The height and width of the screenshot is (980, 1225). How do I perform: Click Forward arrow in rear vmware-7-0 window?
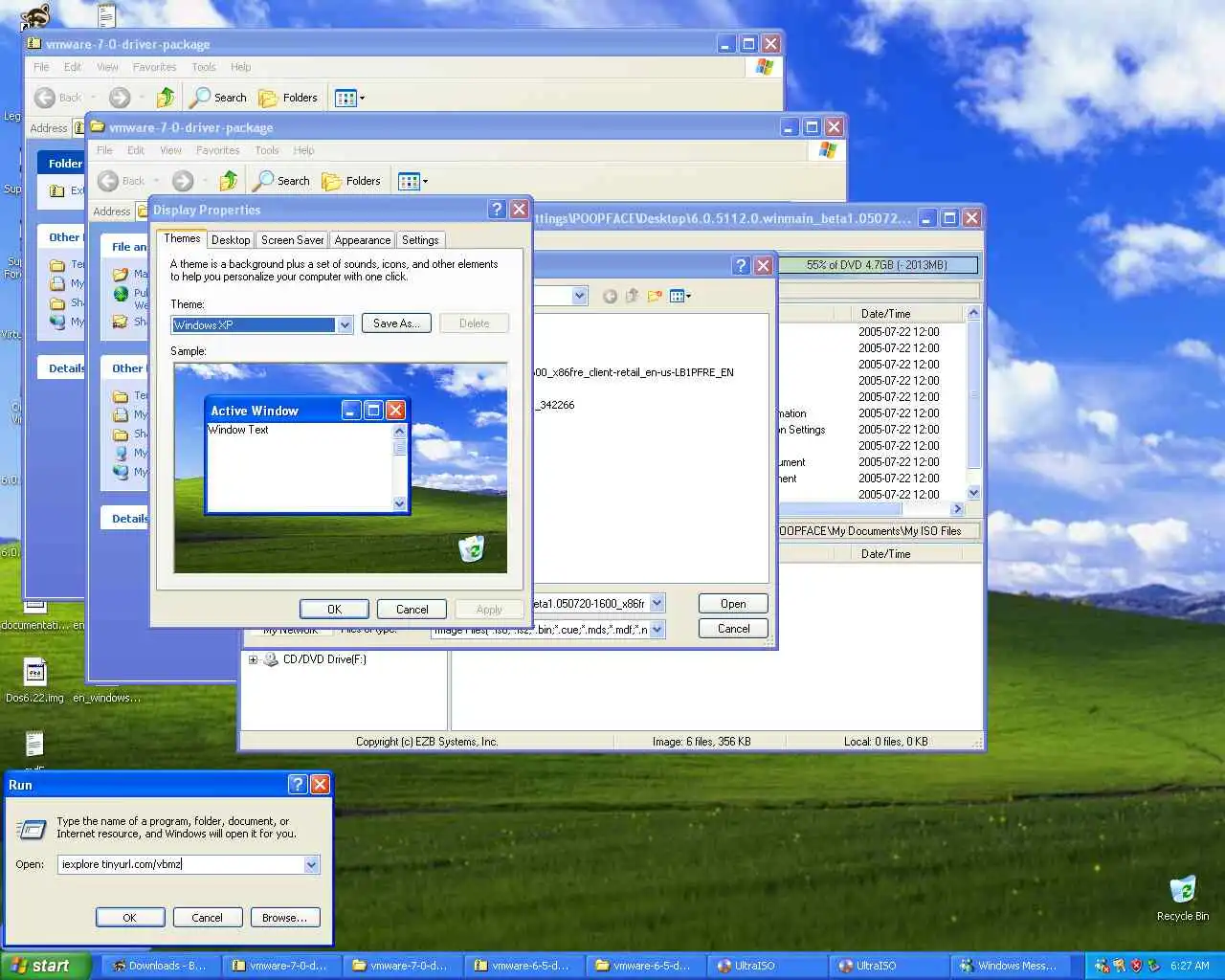(x=120, y=98)
